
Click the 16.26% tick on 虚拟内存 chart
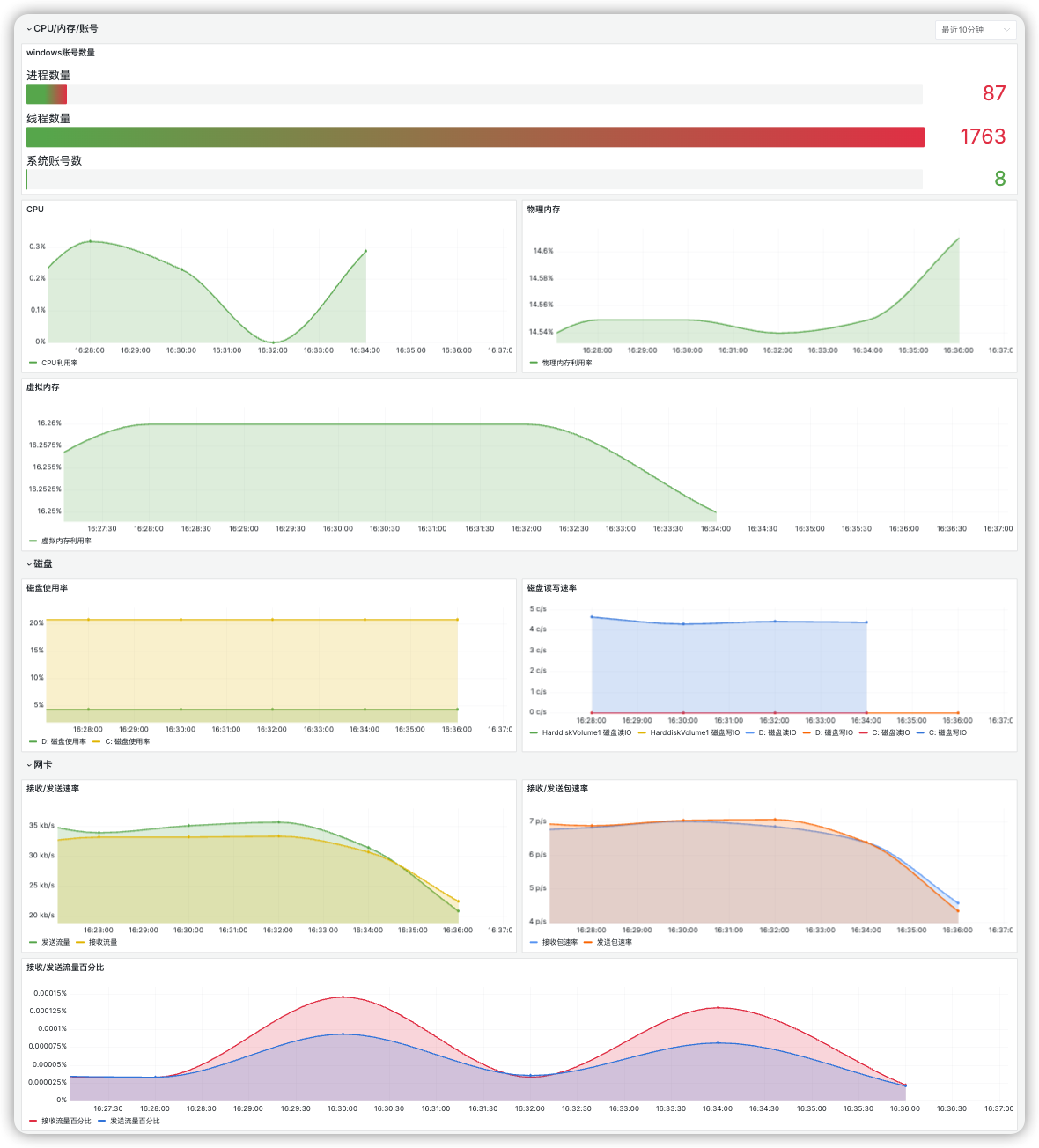(x=49, y=423)
